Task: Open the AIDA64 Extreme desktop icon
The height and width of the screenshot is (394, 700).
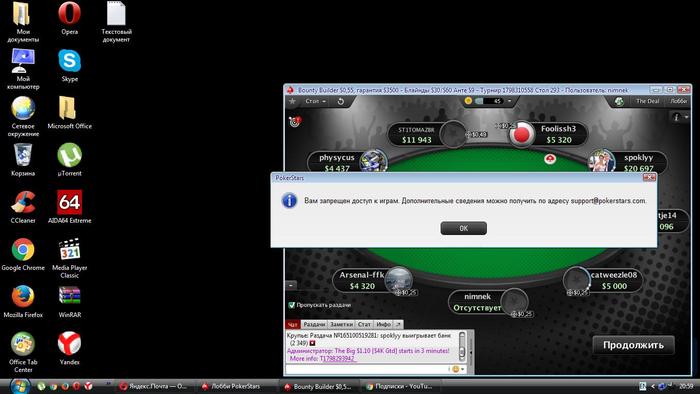Action: pyautogui.click(x=69, y=207)
